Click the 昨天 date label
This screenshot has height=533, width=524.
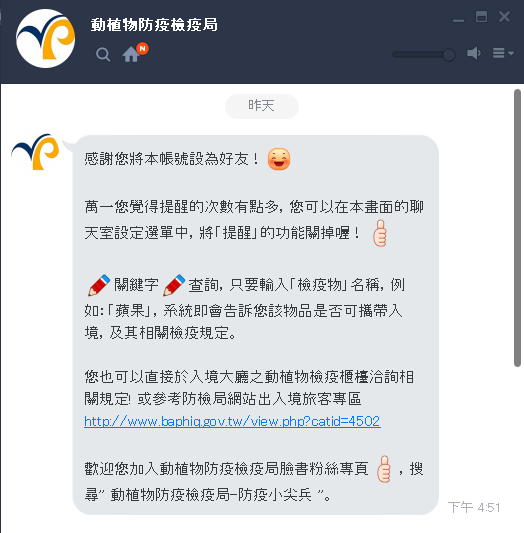262,106
